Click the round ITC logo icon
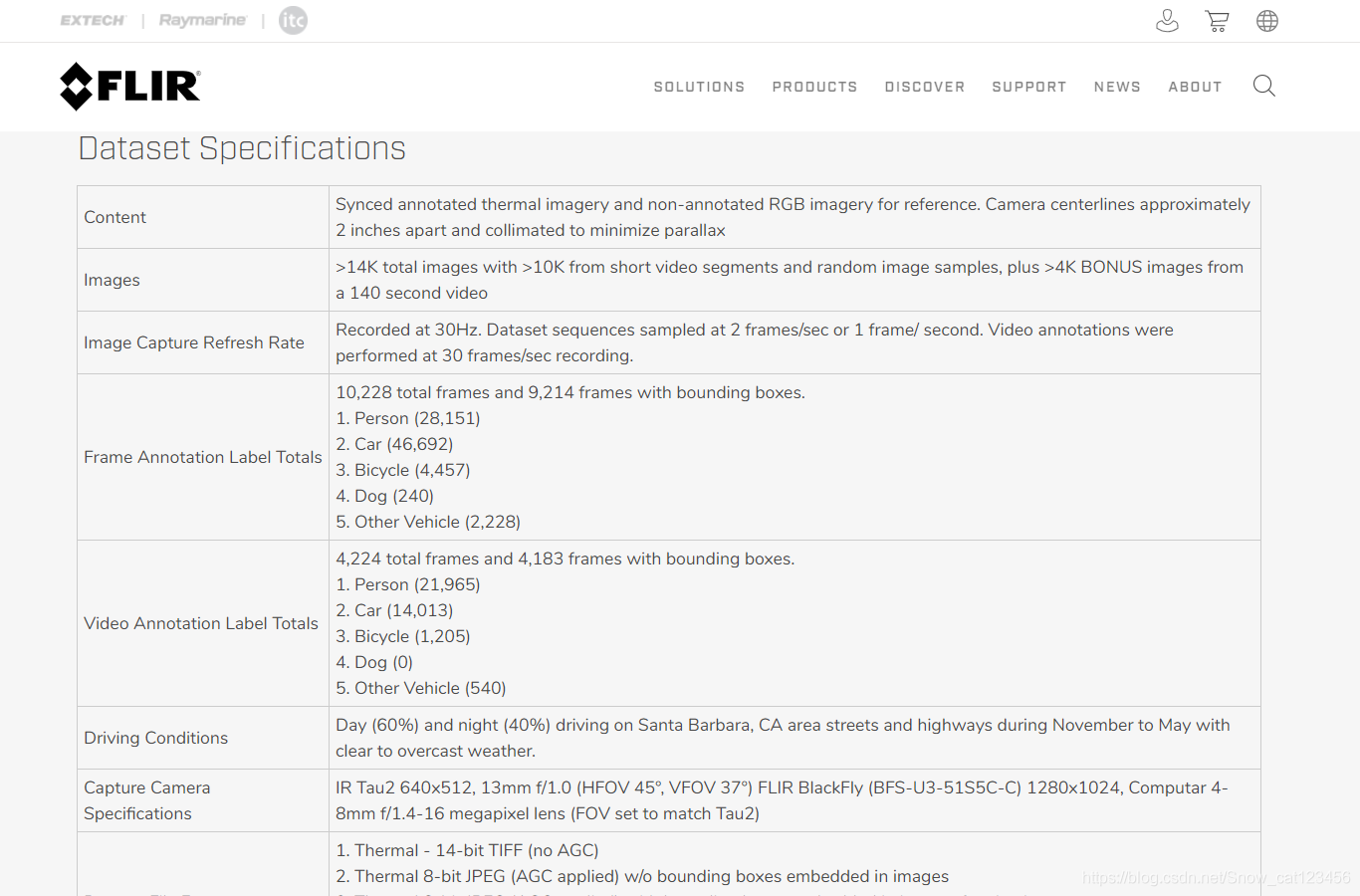Screen dimensions: 1360x896 point(293,21)
